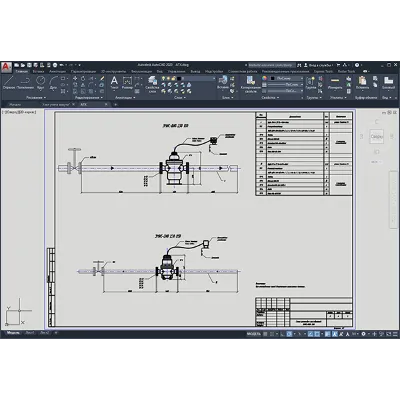Select the Circle (Круг) tool
The image size is (400, 400).
point(41,83)
